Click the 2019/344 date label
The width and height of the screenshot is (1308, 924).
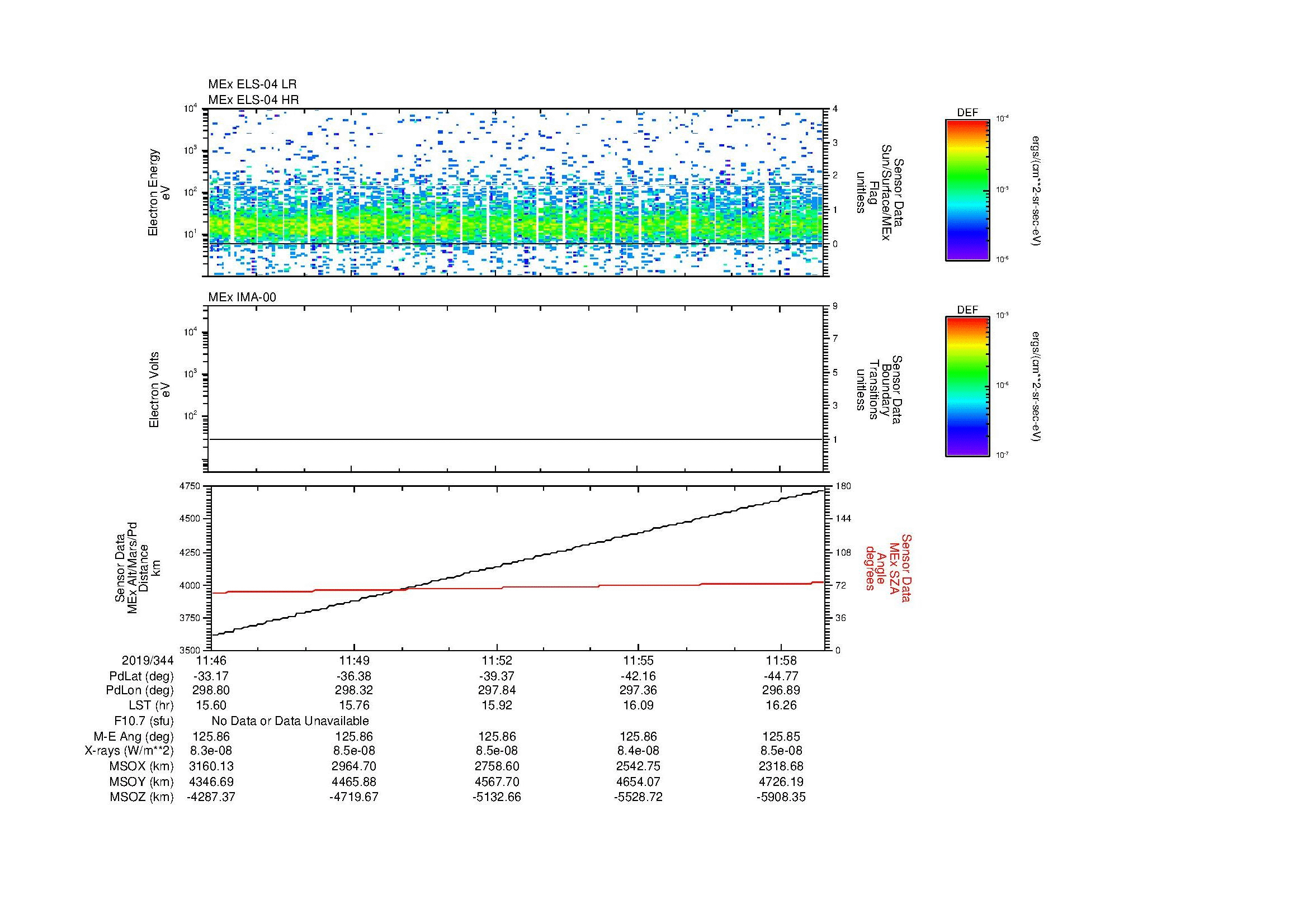147,660
